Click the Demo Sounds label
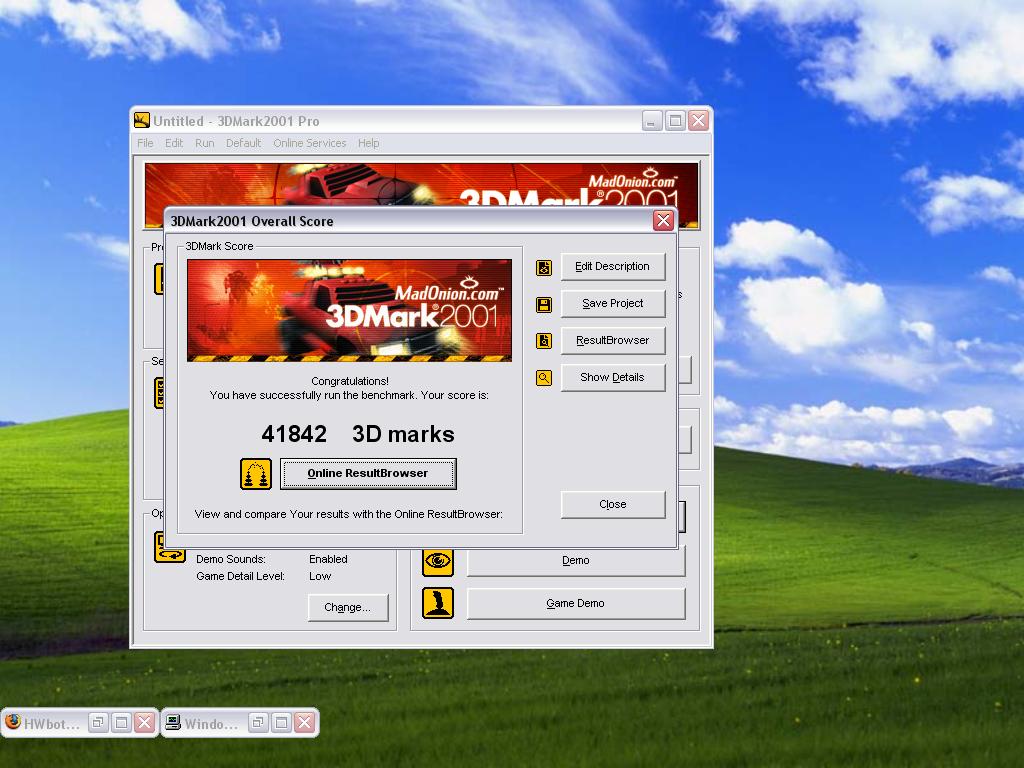Viewport: 1024px width, 768px height. tap(231, 559)
